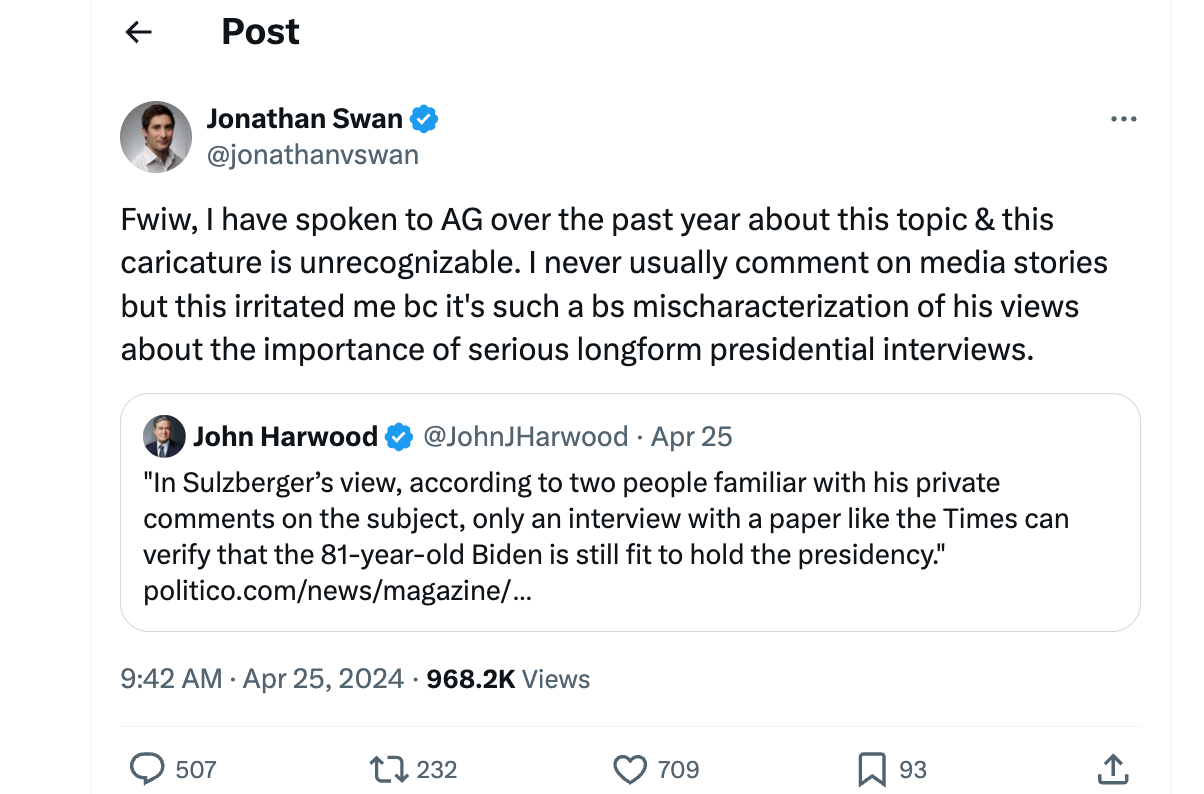Screen dimensions: 1204x794
Task: Open the politico.com/news/magazine link
Action: pyautogui.click(x=338, y=591)
